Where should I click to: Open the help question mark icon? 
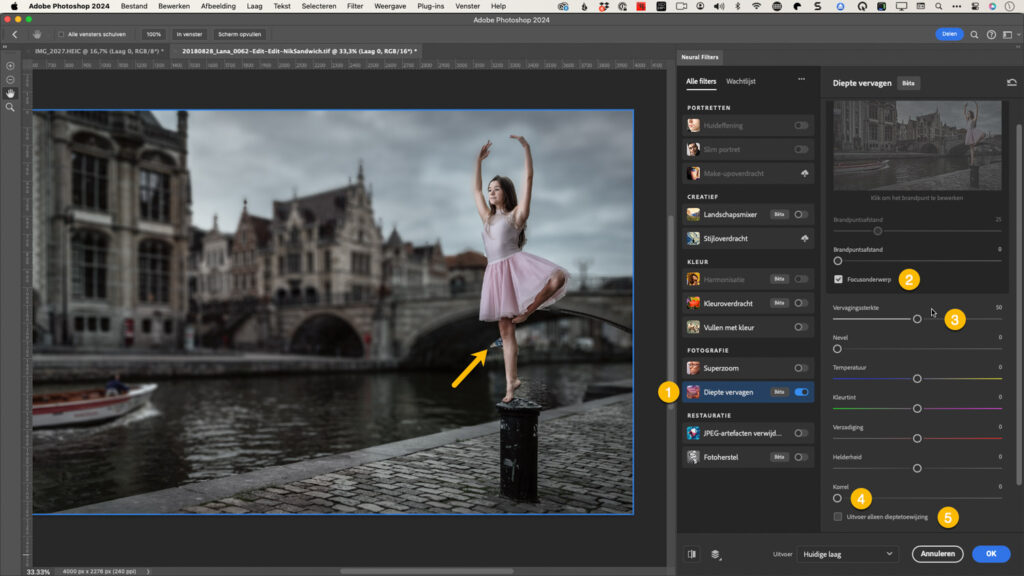[x=991, y=35]
